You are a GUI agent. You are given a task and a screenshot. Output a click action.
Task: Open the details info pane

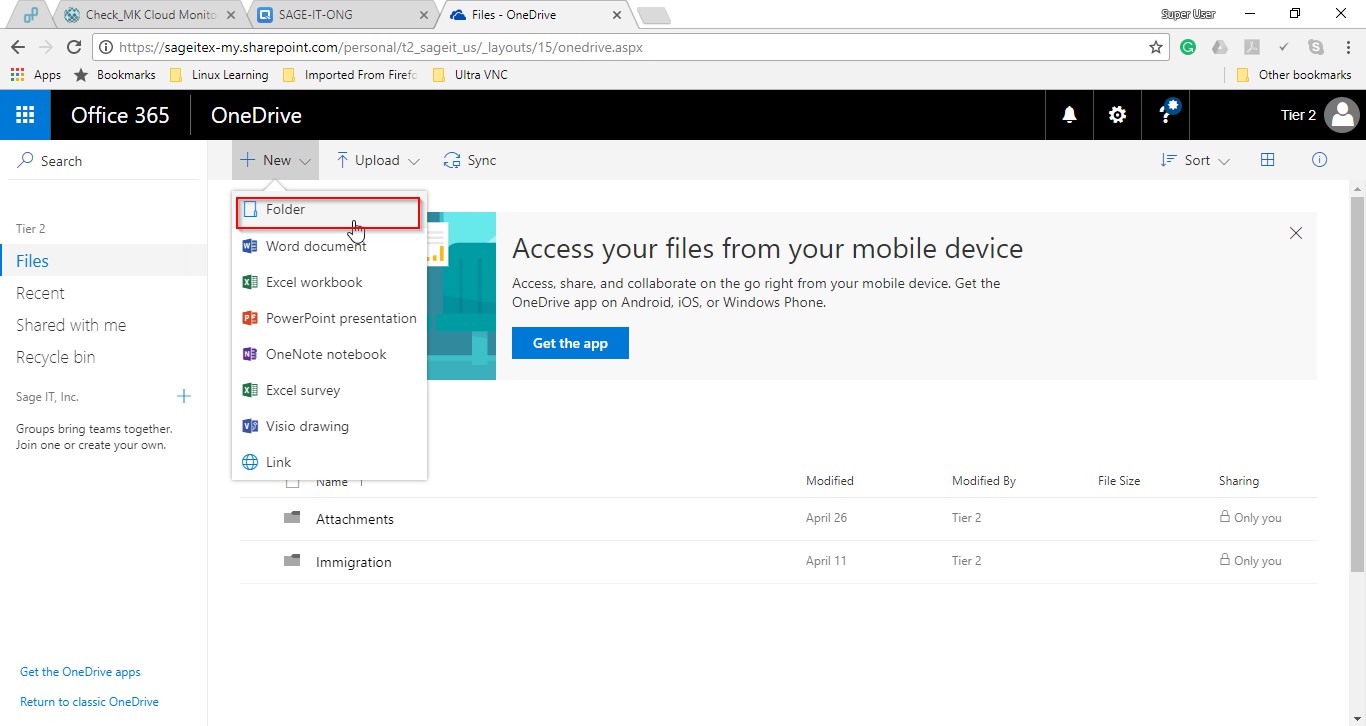[1319, 160]
